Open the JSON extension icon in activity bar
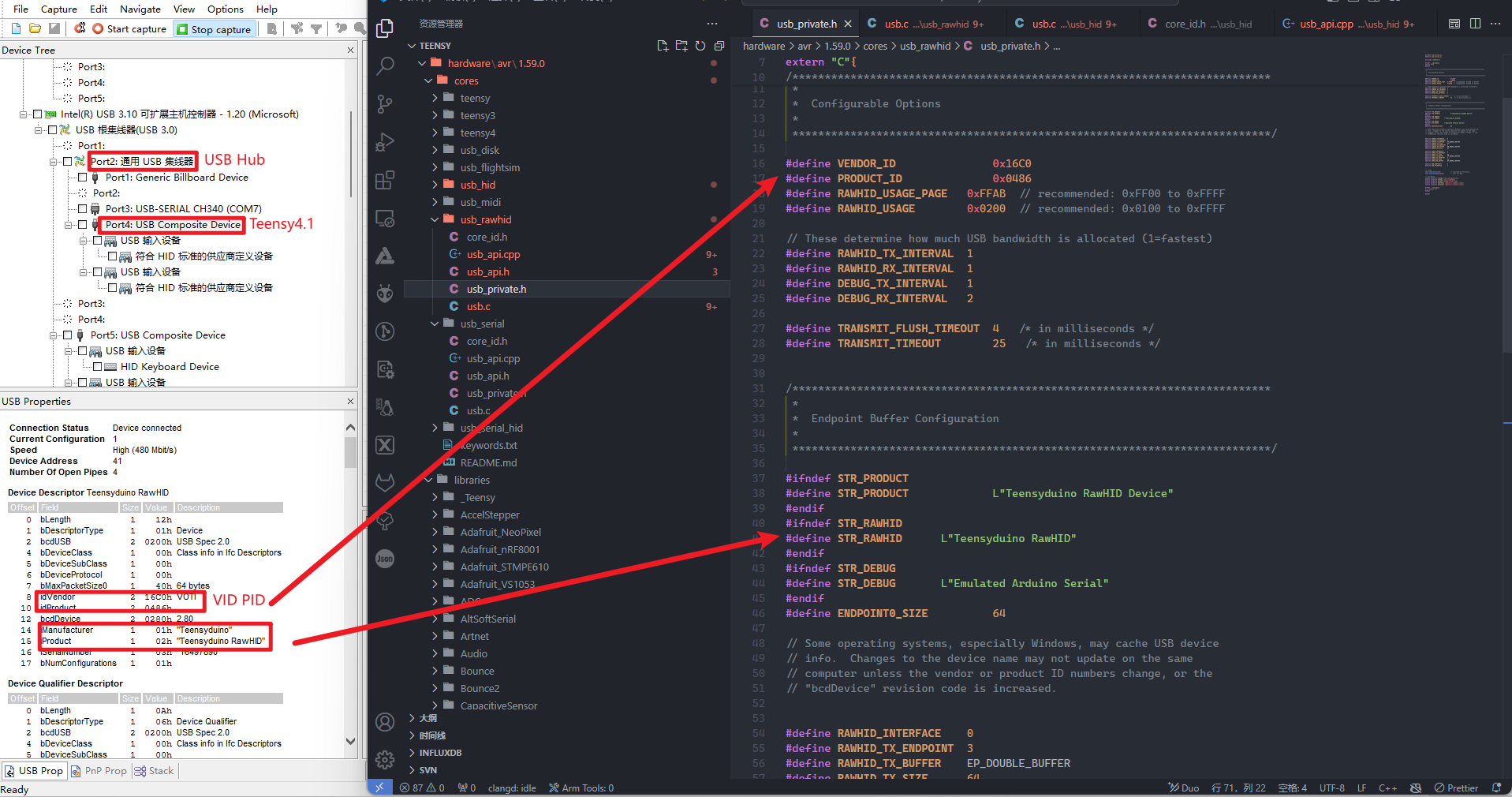 [x=385, y=559]
